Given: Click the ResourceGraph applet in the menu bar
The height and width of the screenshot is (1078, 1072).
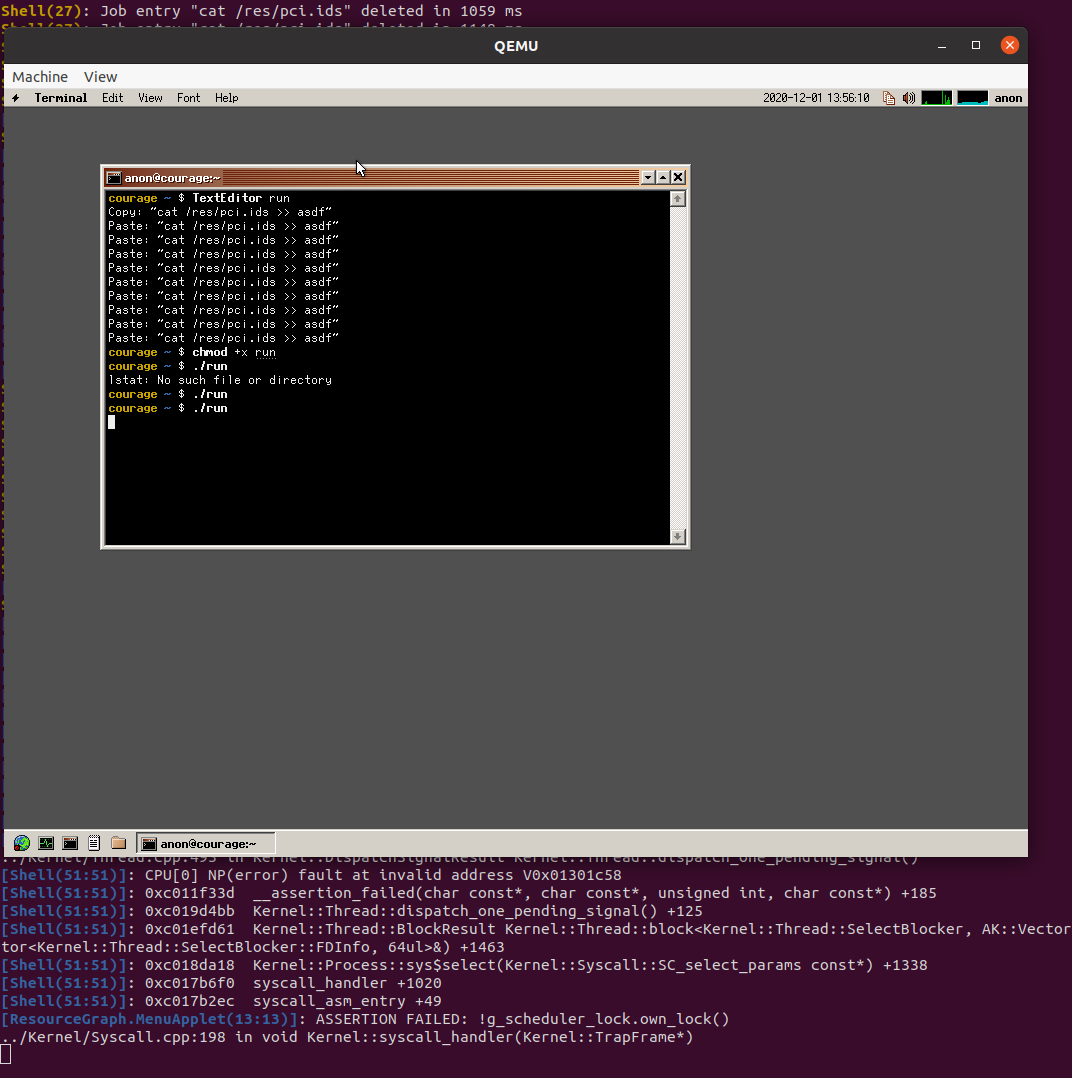Looking at the screenshot, I should [x=935, y=97].
